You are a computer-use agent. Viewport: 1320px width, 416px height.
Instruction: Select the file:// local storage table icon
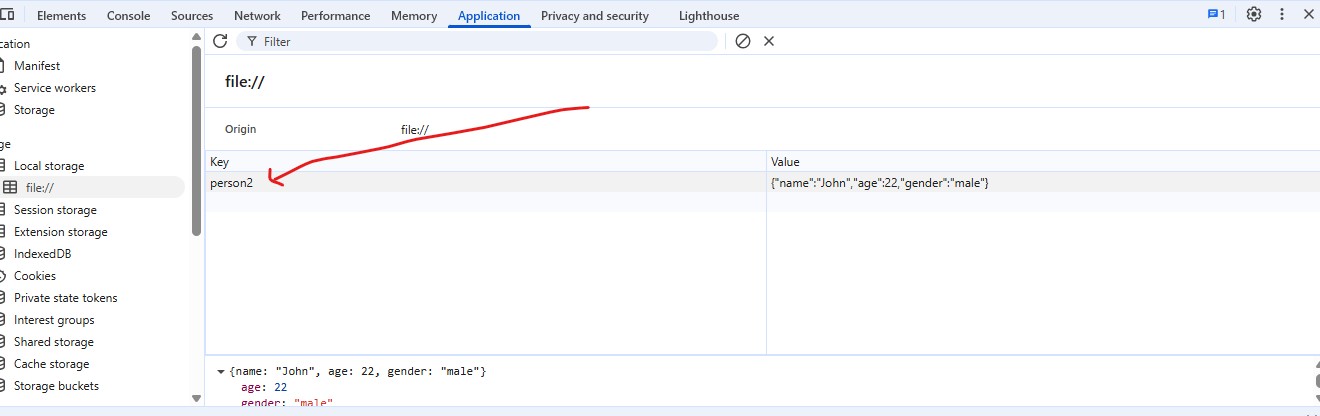tap(10, 188)
